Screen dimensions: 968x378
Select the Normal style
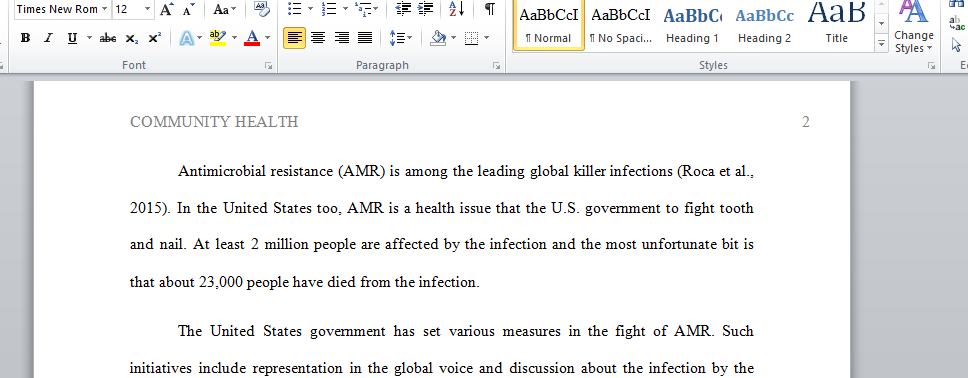click(548, 25)
